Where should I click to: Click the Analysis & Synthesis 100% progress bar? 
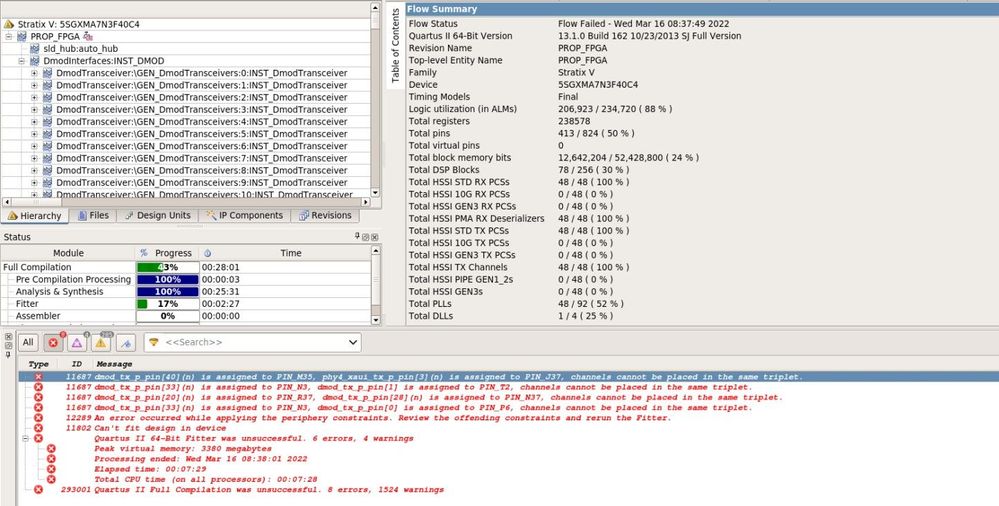coord(168,292)
